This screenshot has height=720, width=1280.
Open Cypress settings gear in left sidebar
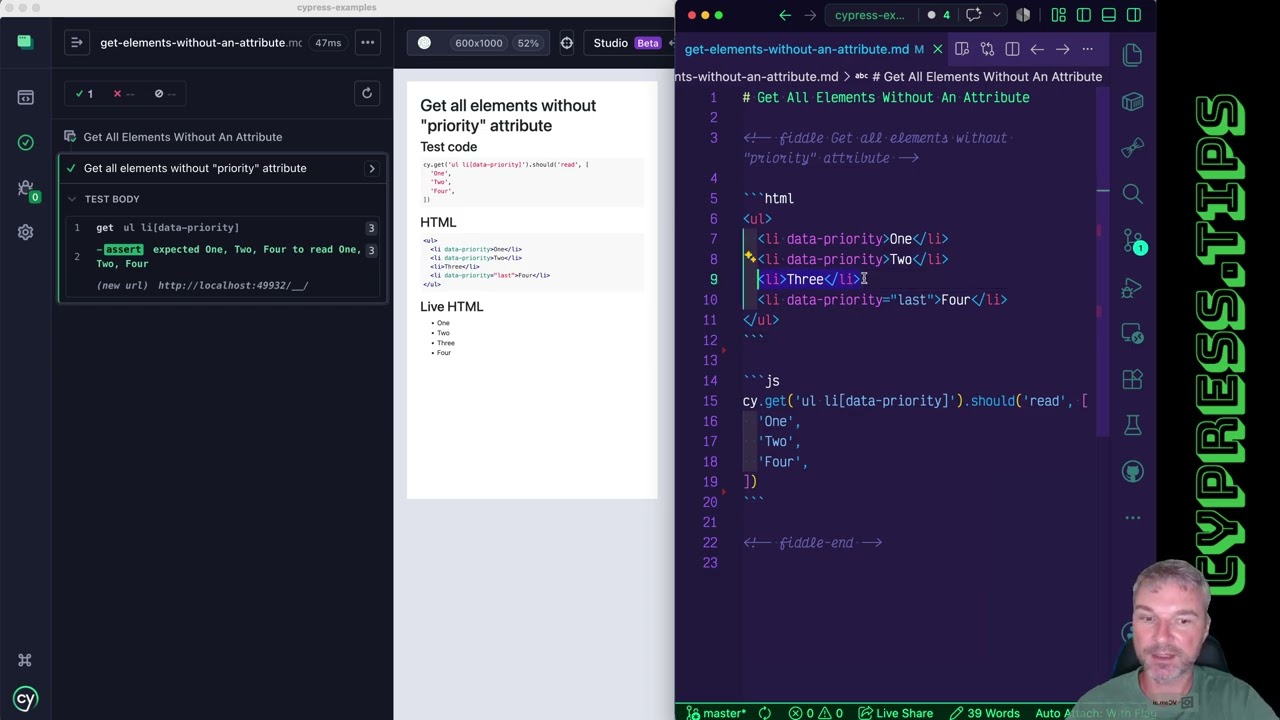[26, 232]
